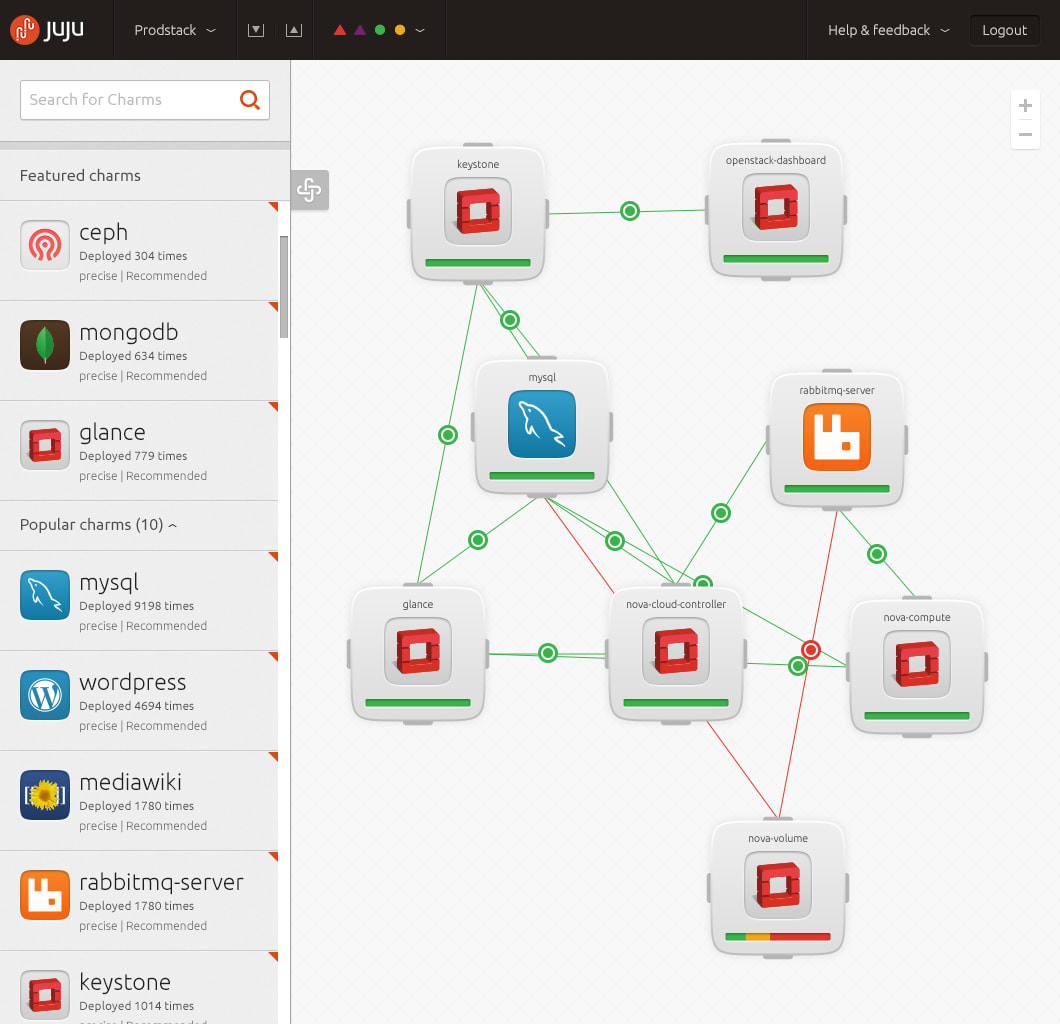Toggle the sidebar collapse handle icon

tap(310, 190)
